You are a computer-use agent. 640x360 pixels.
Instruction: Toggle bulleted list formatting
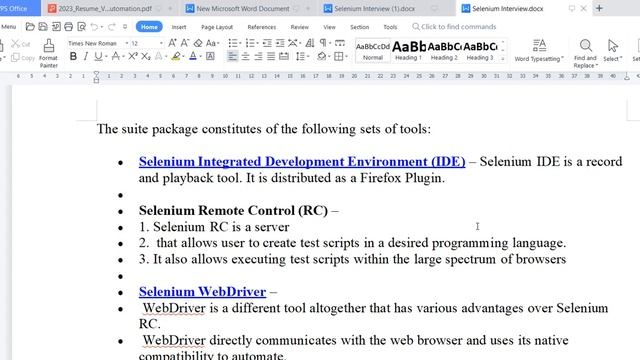pos(233,43)
